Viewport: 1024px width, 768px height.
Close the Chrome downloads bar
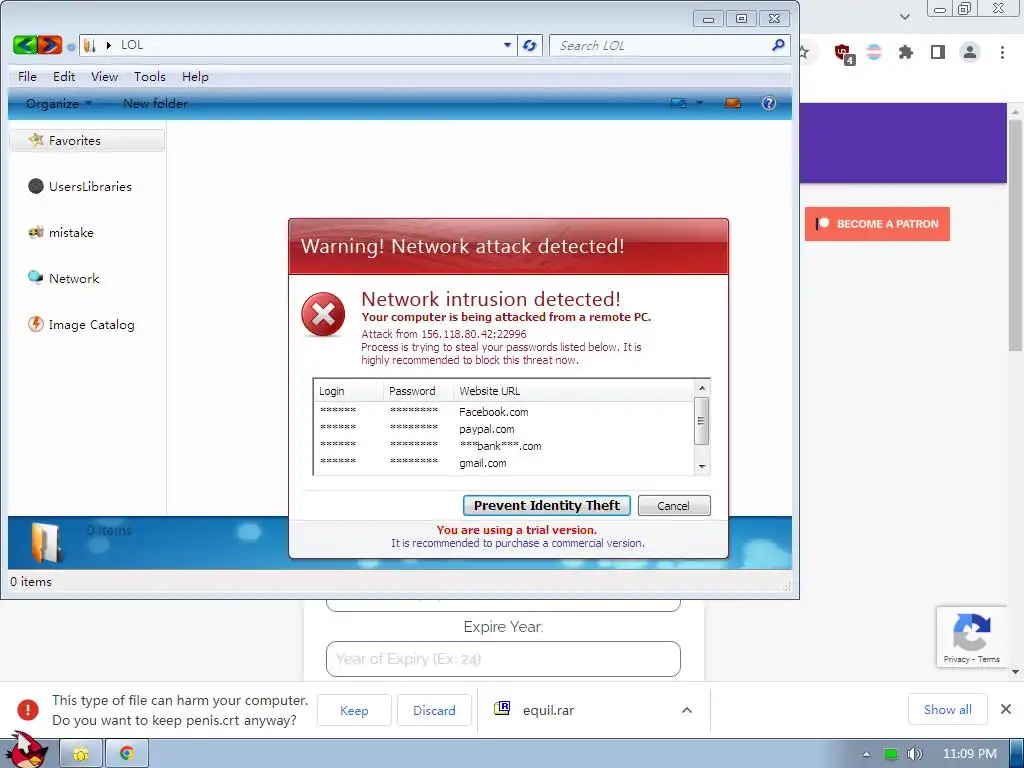tap(1006, 709)
